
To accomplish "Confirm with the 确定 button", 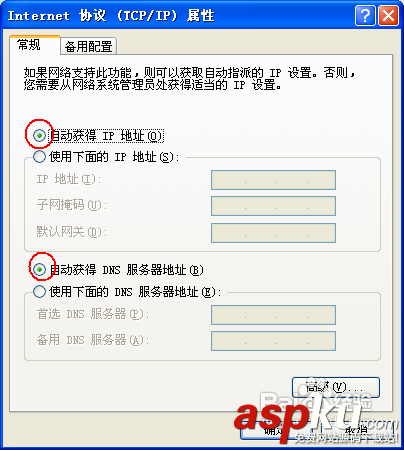I will click(275, 429).
